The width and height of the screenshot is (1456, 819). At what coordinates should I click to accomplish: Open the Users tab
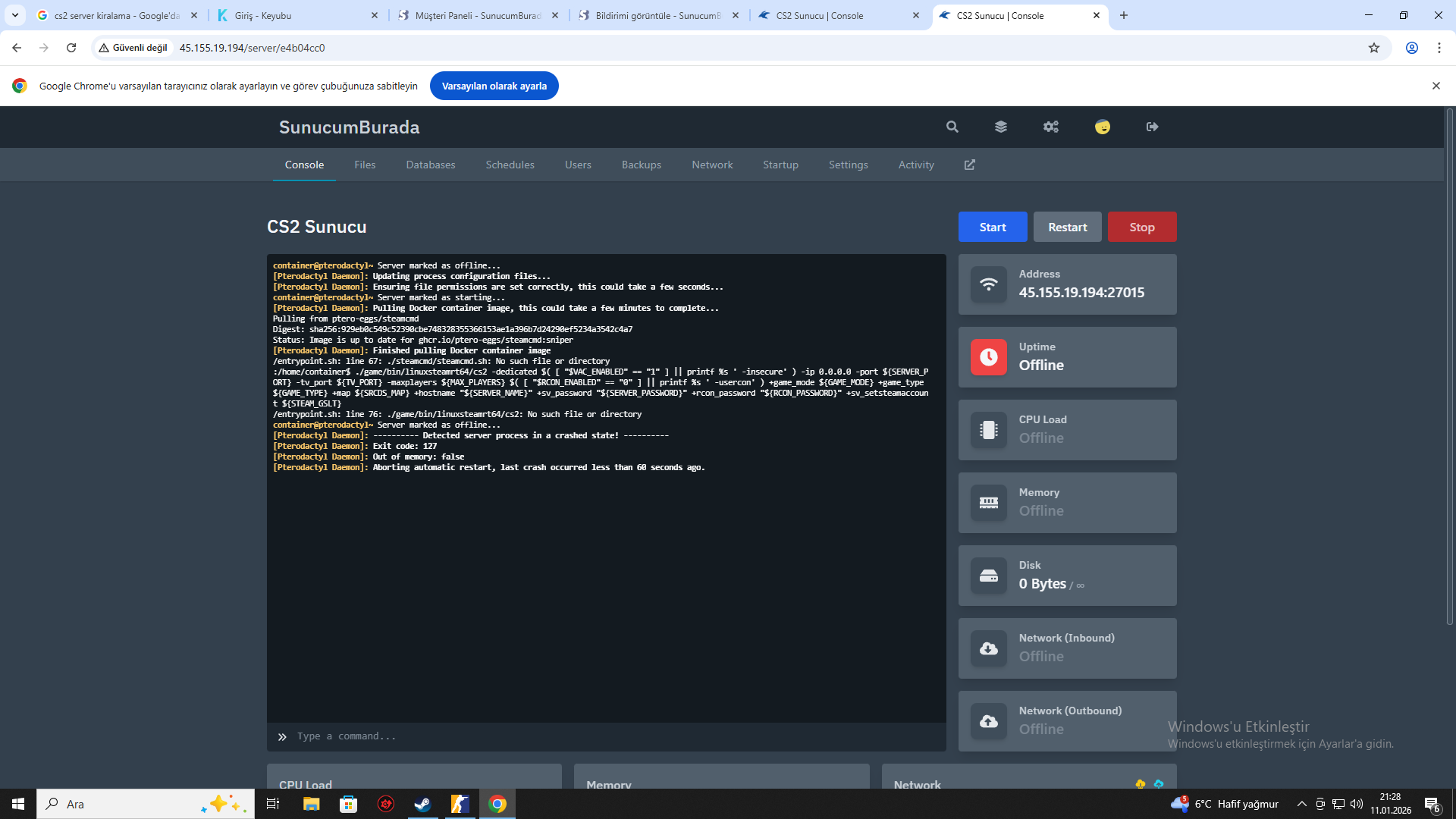[x=578, y=165]
